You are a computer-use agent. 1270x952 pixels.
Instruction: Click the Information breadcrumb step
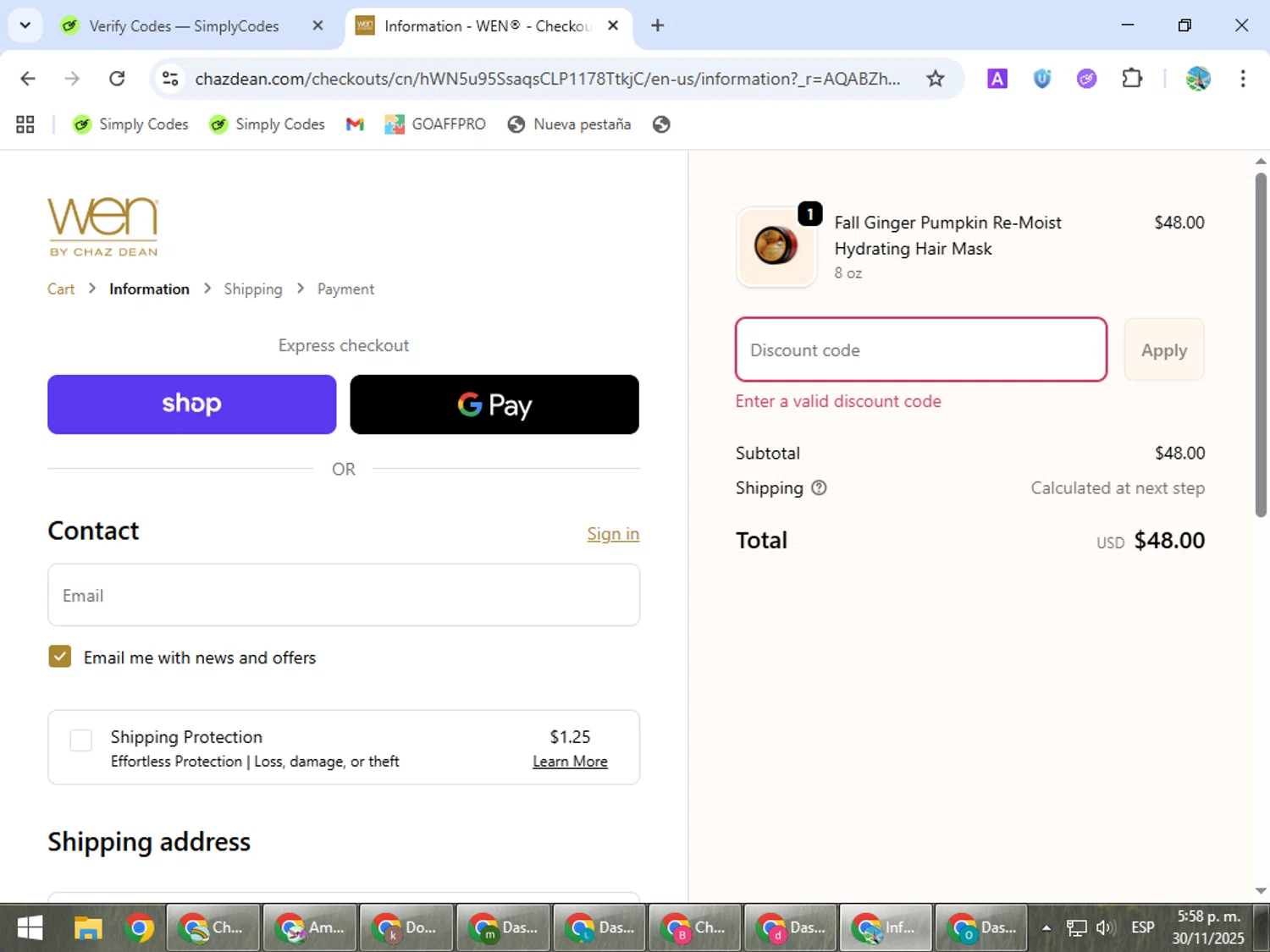(149, 289)
